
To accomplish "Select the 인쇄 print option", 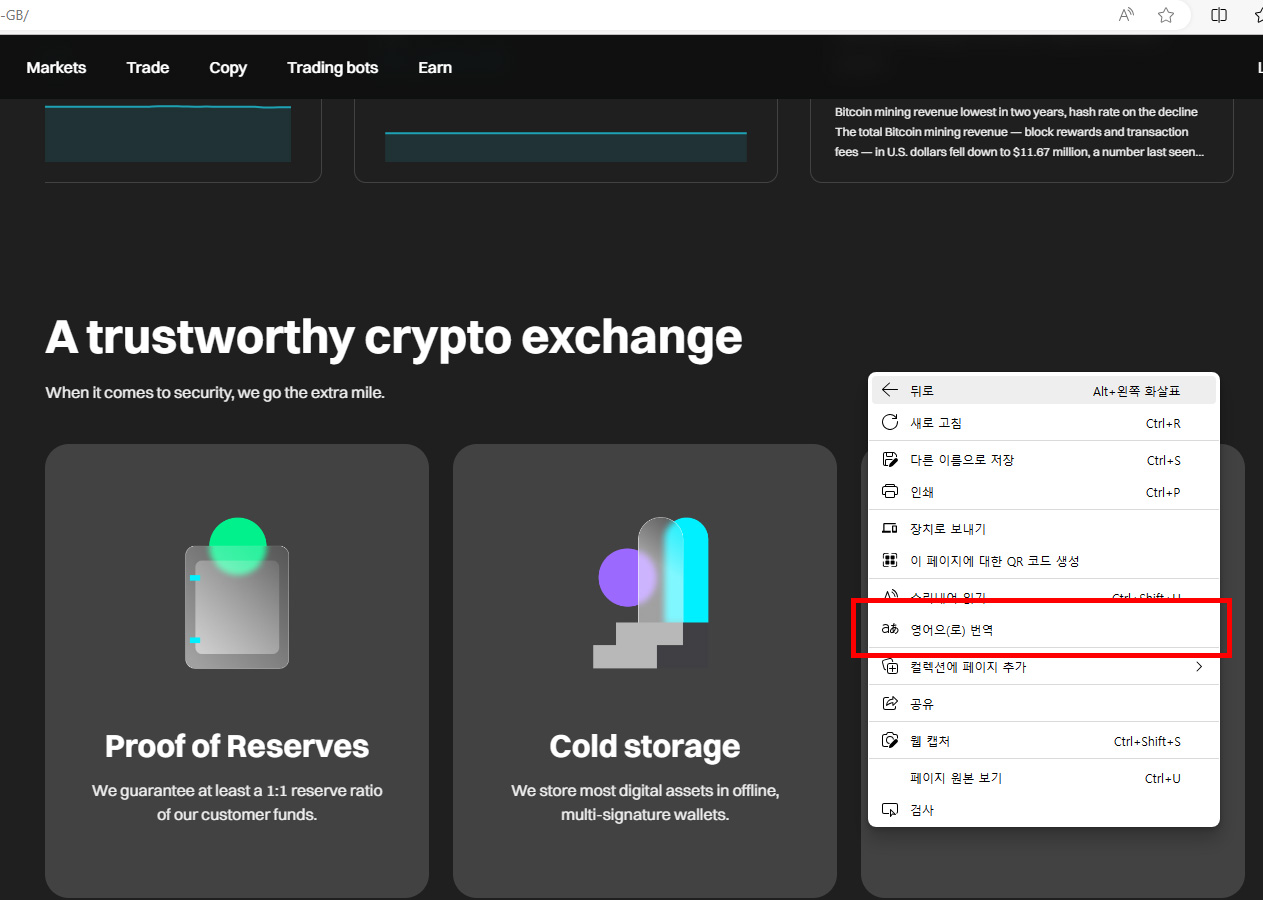I will point(1044,492).
